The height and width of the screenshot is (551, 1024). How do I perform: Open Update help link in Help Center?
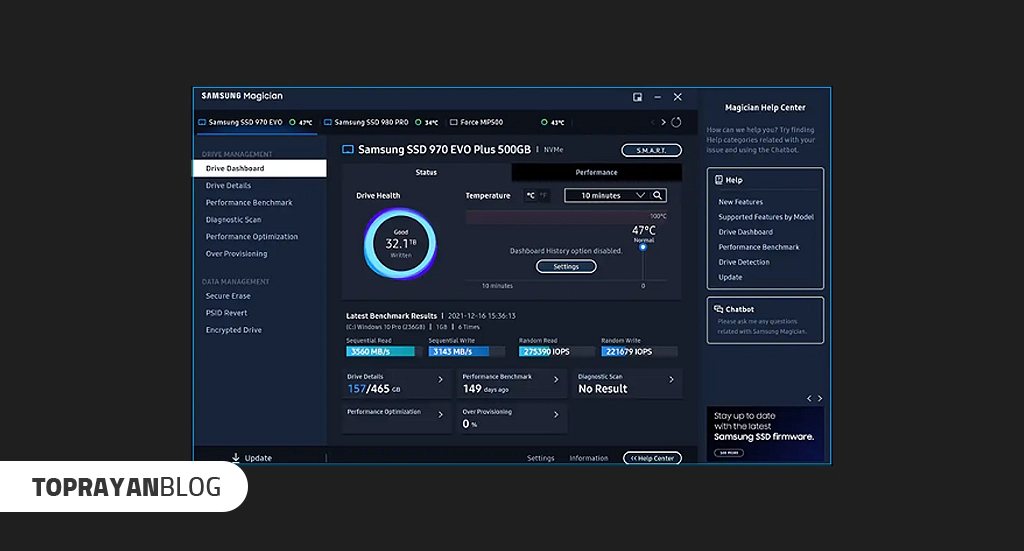click(x=730, y=277)
